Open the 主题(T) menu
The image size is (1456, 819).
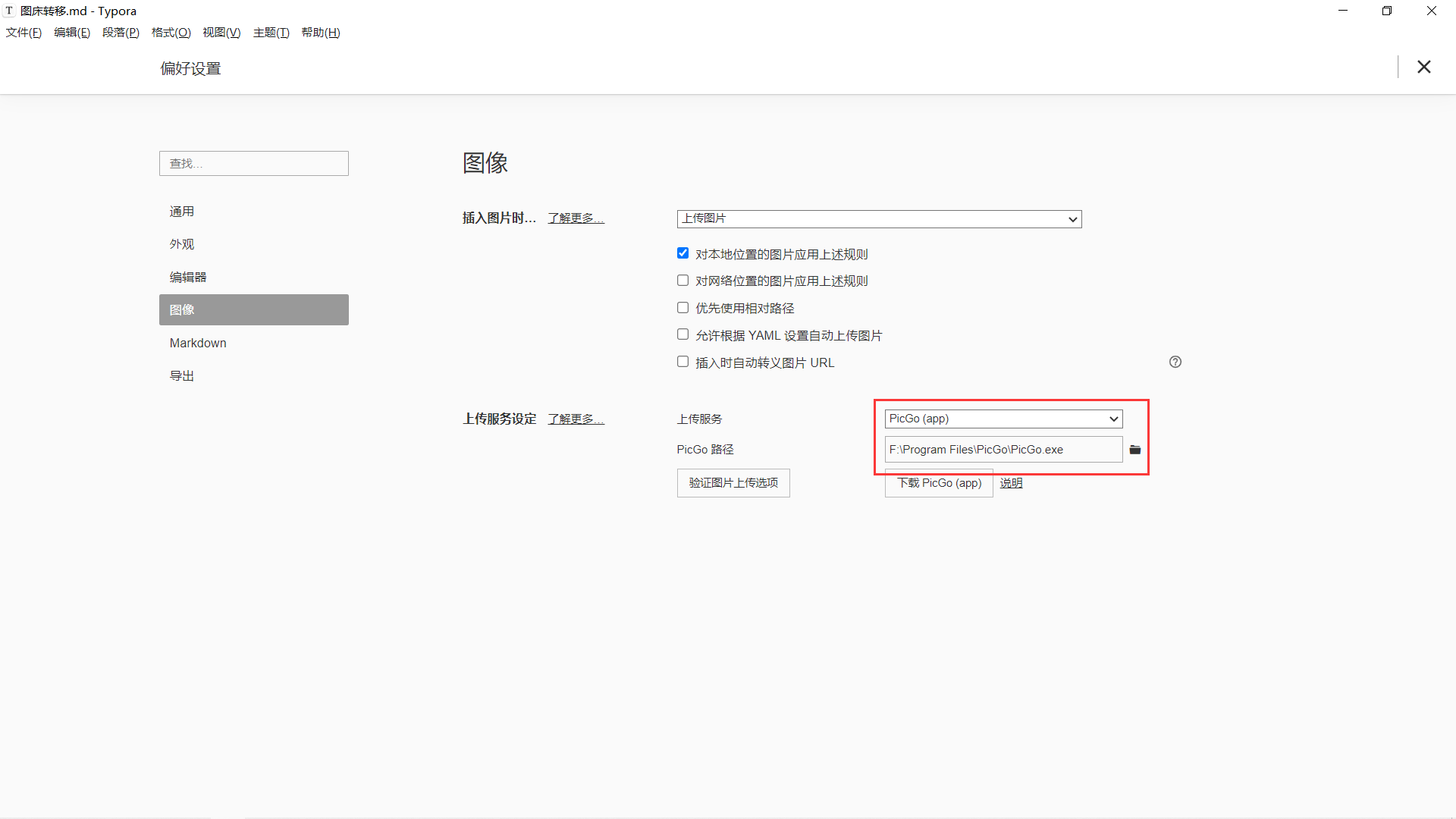click(271, 33)
